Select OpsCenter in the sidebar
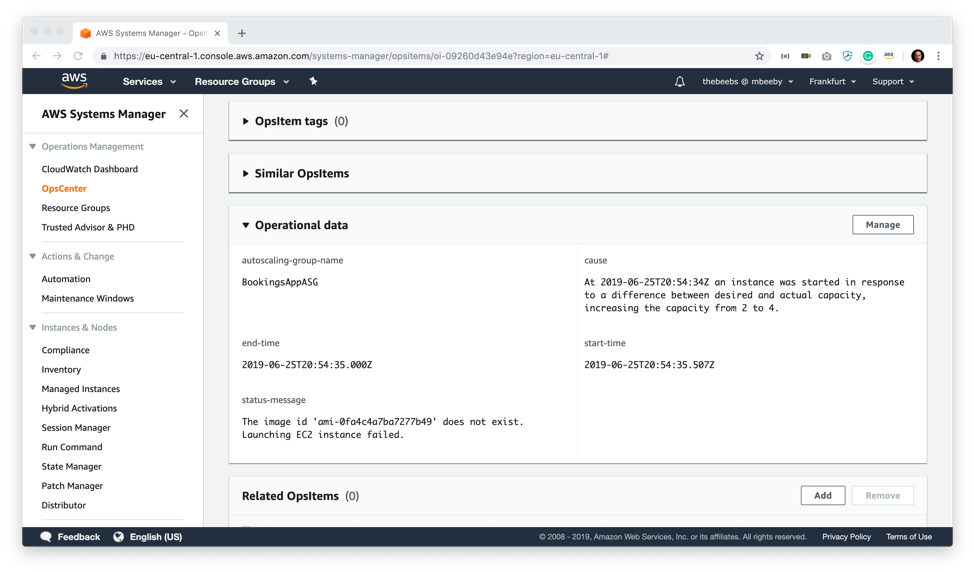Image resolution: width=974 pixels, height=572 pixels. pos(64,188)
